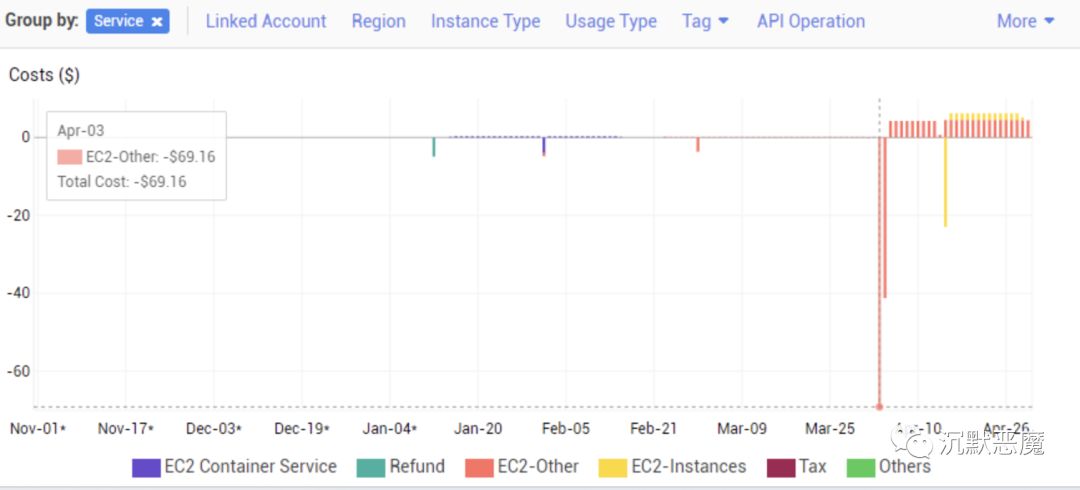
Task: Select Usage Type grouping
Action: [x=611, y=21]
